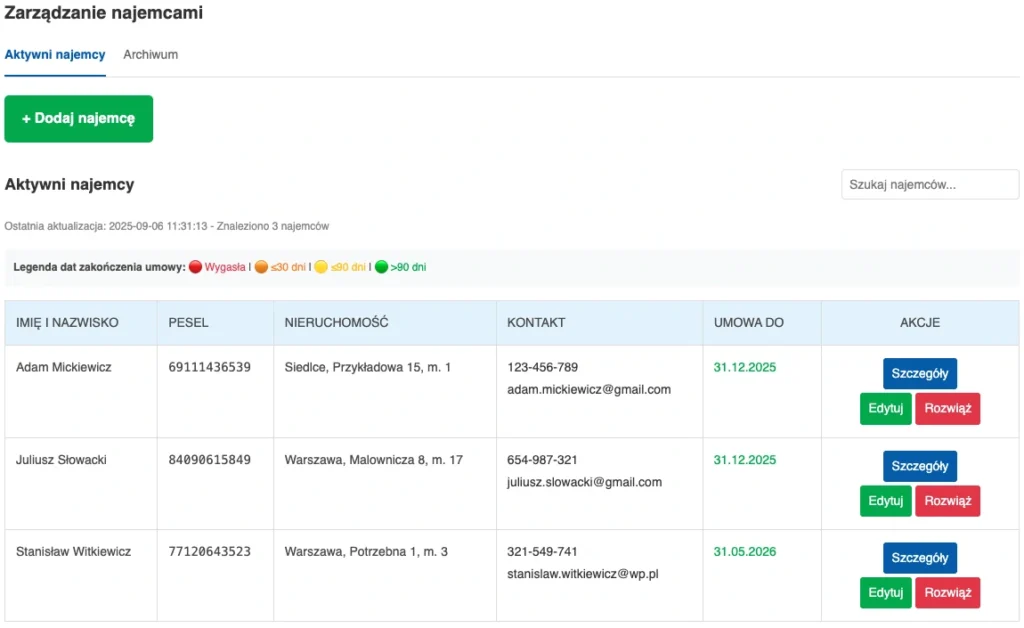This screenshot has height=628, width=1024.
Task: Click Rozwiąż for Adam Mickiewicz
Action: click(x=947, y=409)
